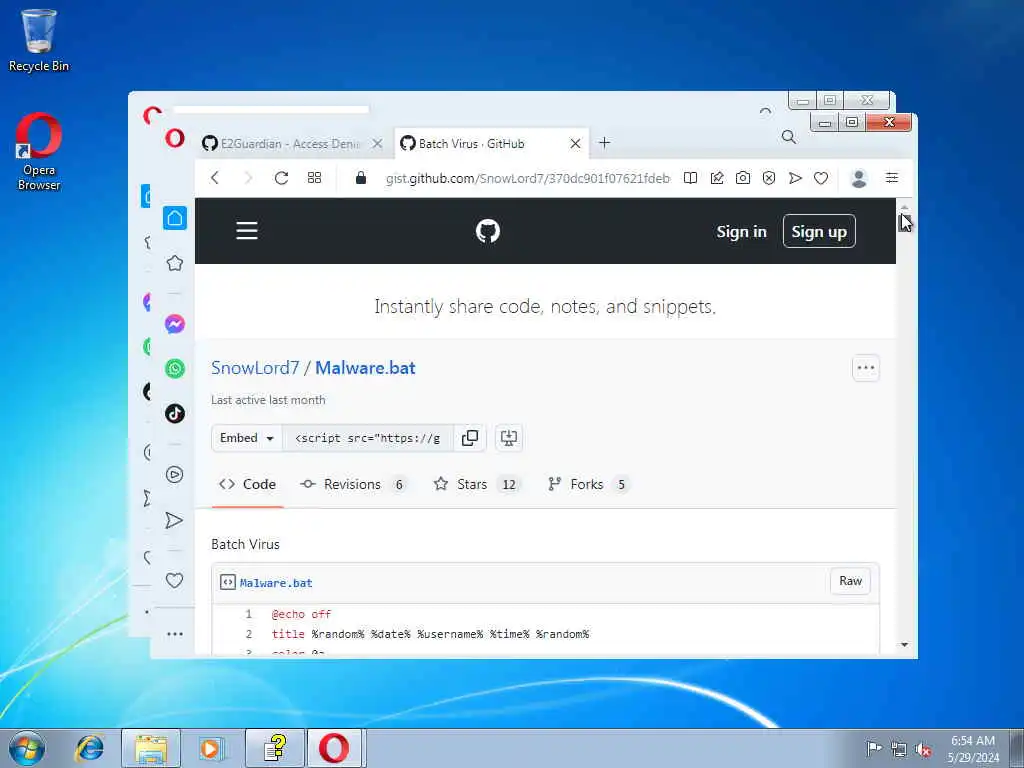Open the sidebar three-dots setup menu

click(x=174, y=633)
